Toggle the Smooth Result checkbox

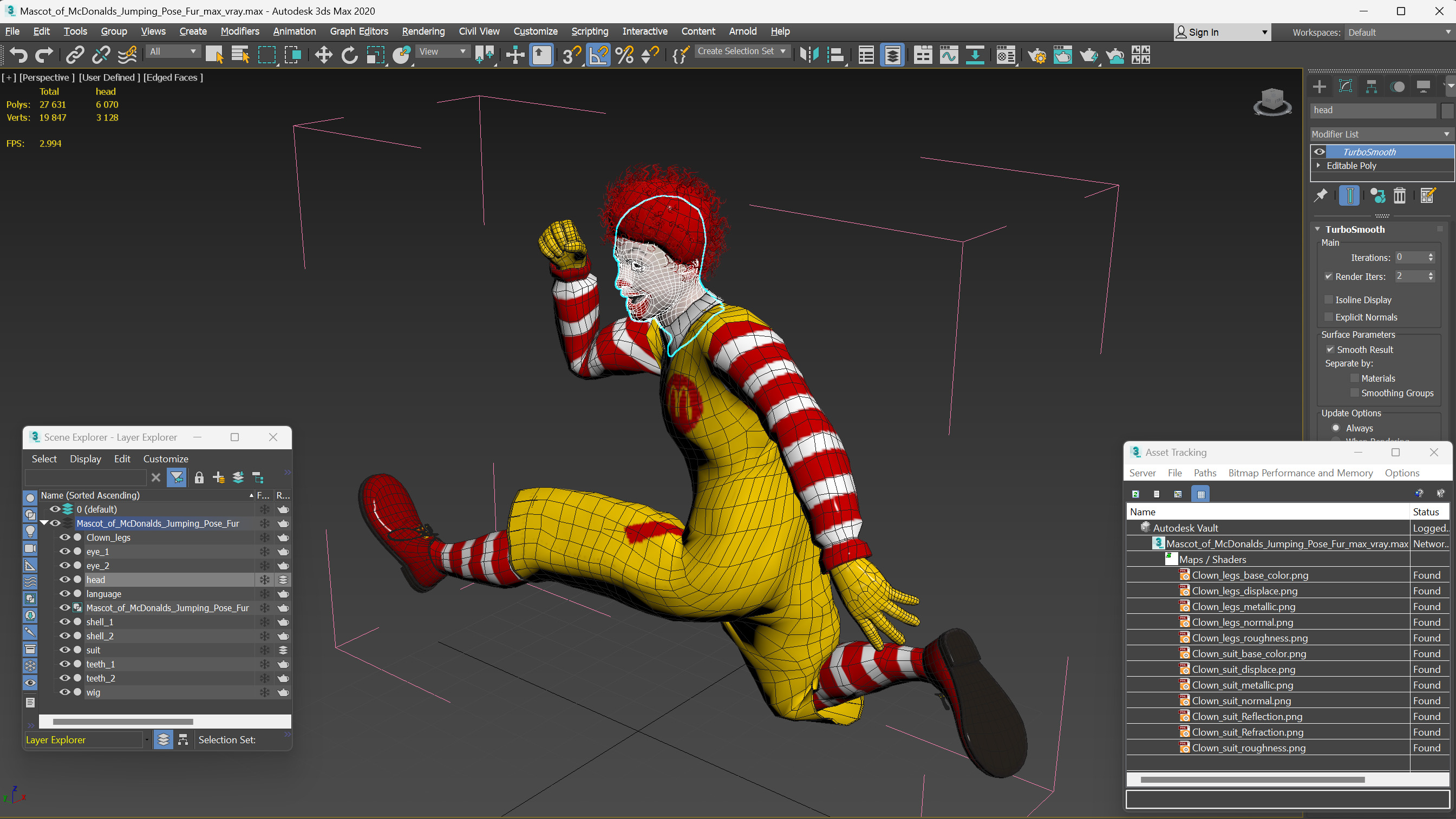click(1330, 349)
